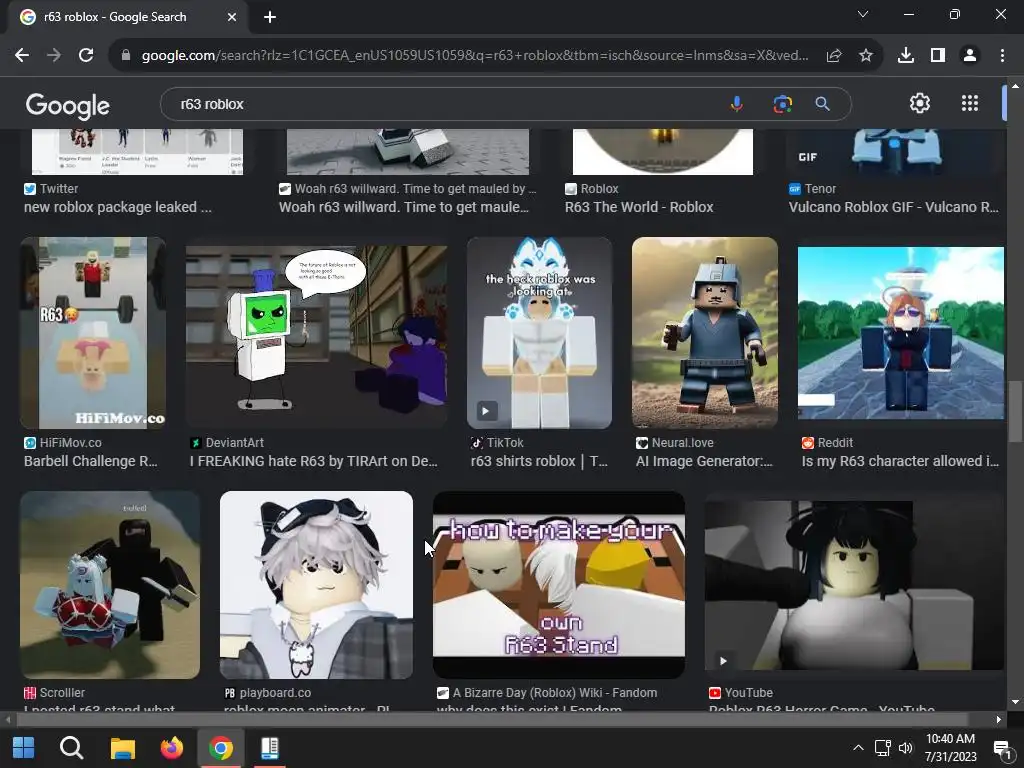Open Twitter new roblox package leaked result
1024x768 pixels.
tap(118, 207)
